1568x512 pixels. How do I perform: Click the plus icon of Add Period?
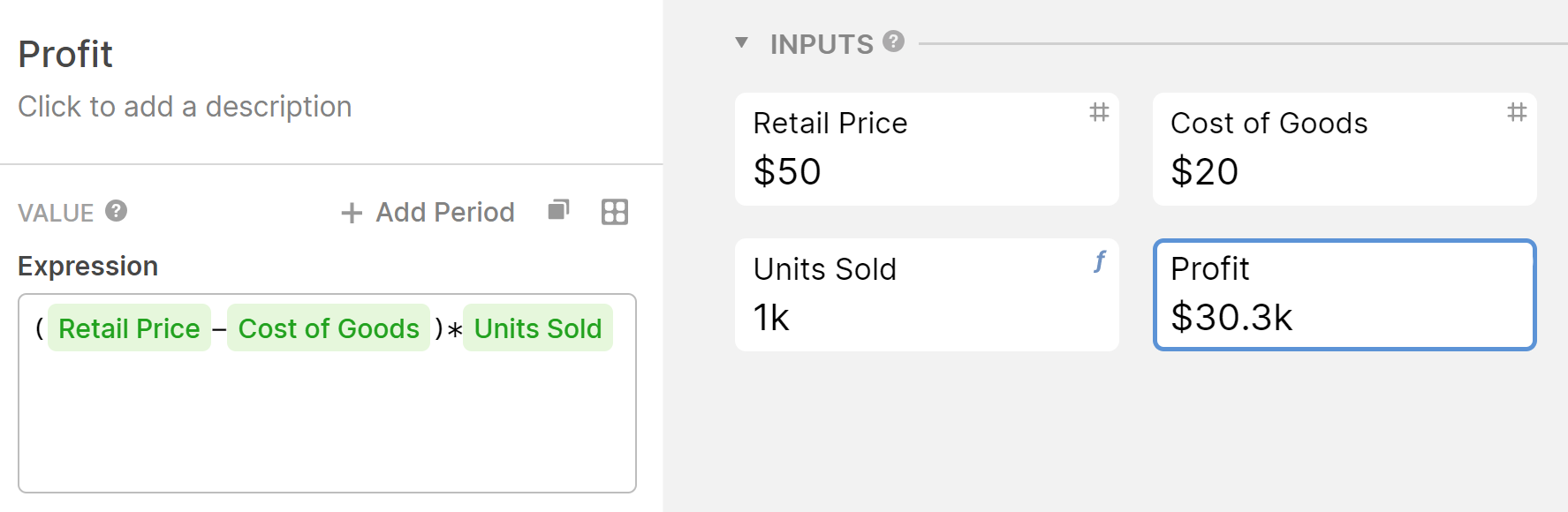[x=352, y=213]
